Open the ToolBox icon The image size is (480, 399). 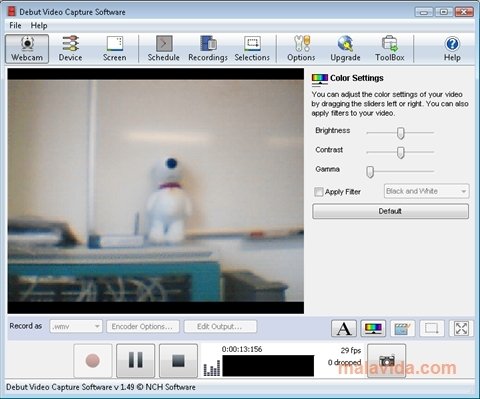click(390, 49)
